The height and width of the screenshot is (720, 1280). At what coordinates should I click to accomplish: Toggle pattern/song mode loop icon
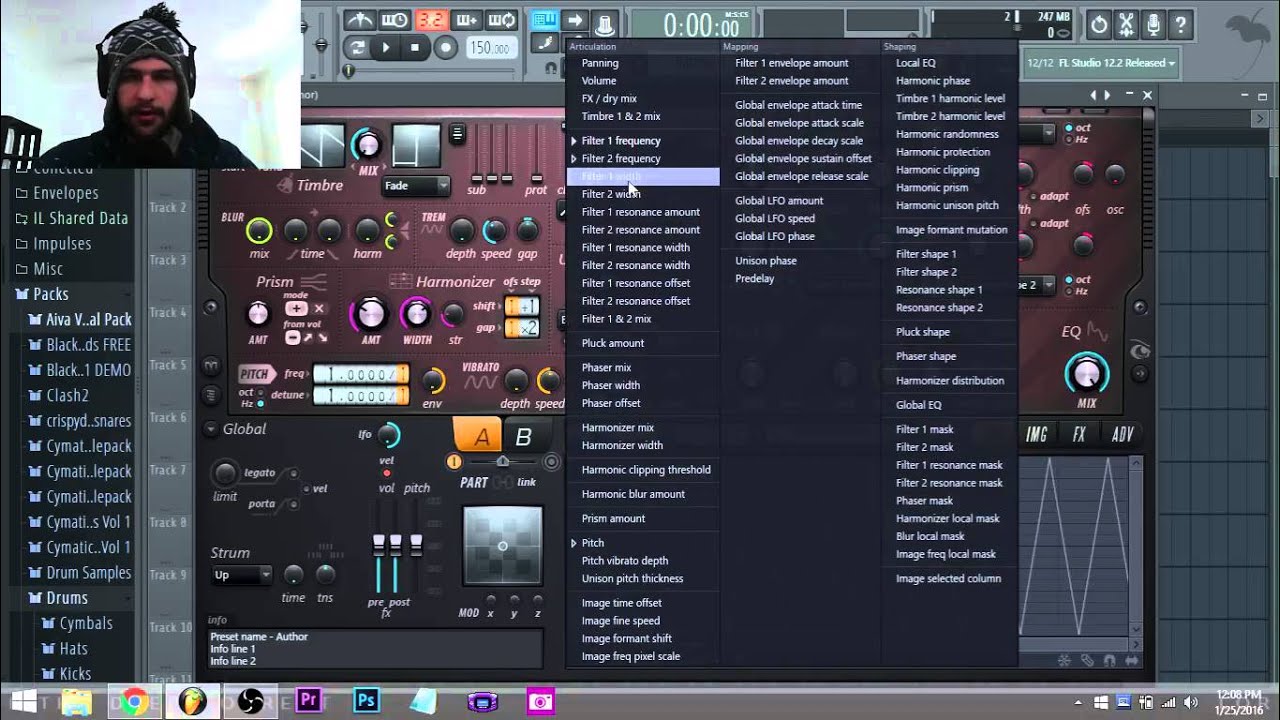[x=356, y=47]
